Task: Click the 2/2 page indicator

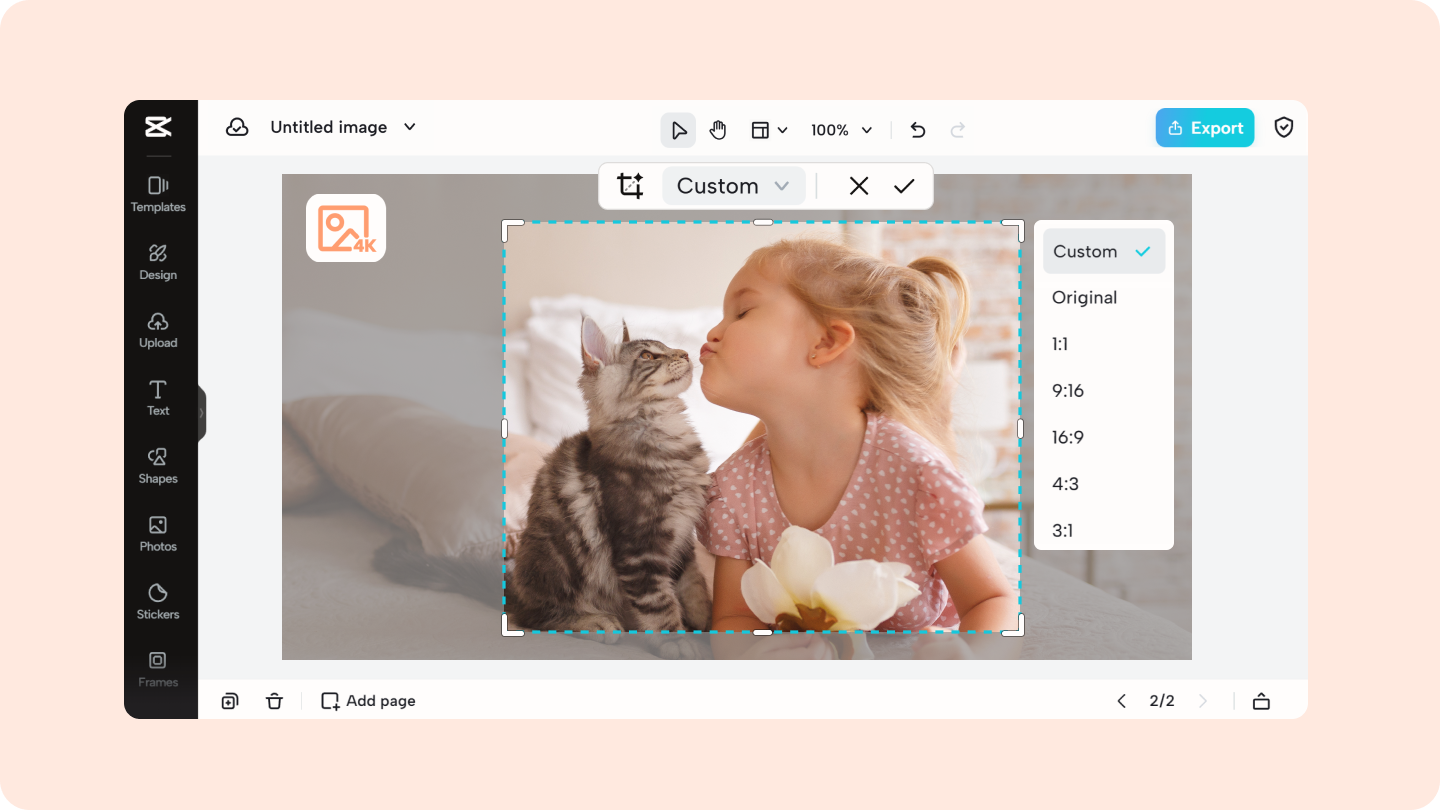Action: (x=1162, y=701)
